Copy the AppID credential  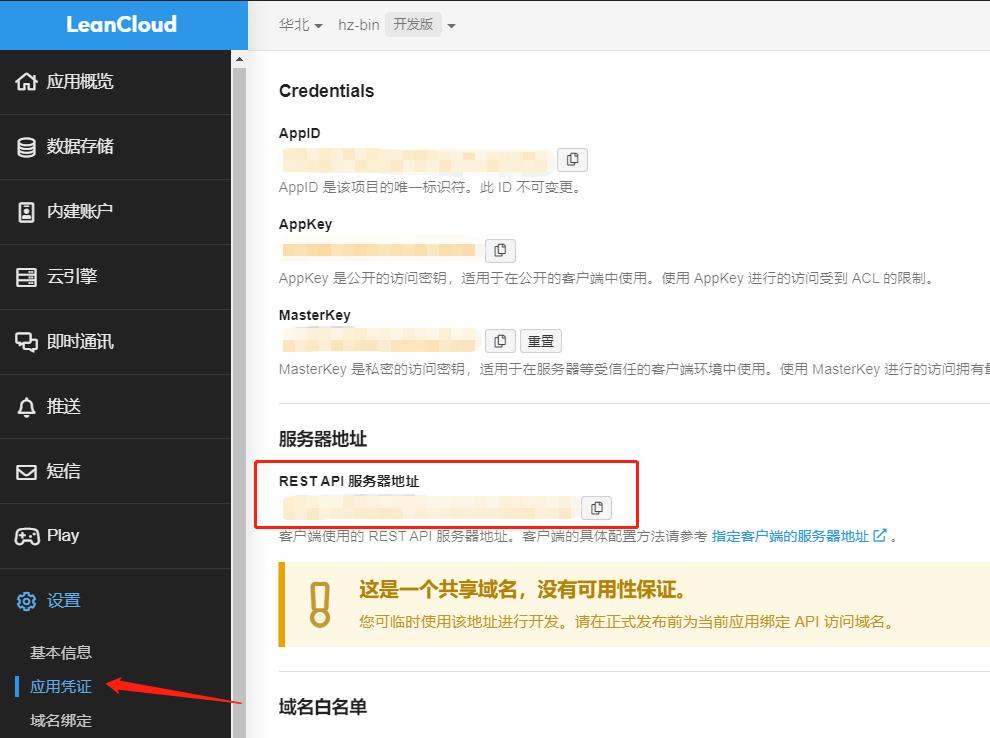coord(572,158)
